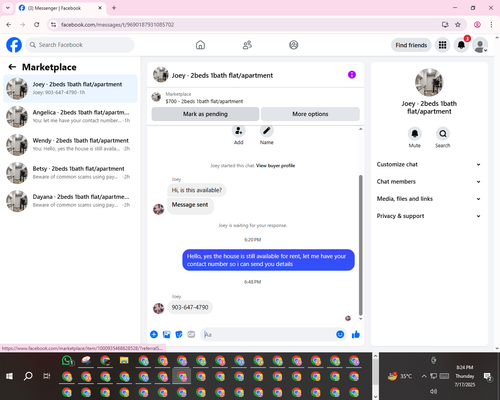Click the browser address bar URL
Viewport: 500px width, 400px height.
117,25
